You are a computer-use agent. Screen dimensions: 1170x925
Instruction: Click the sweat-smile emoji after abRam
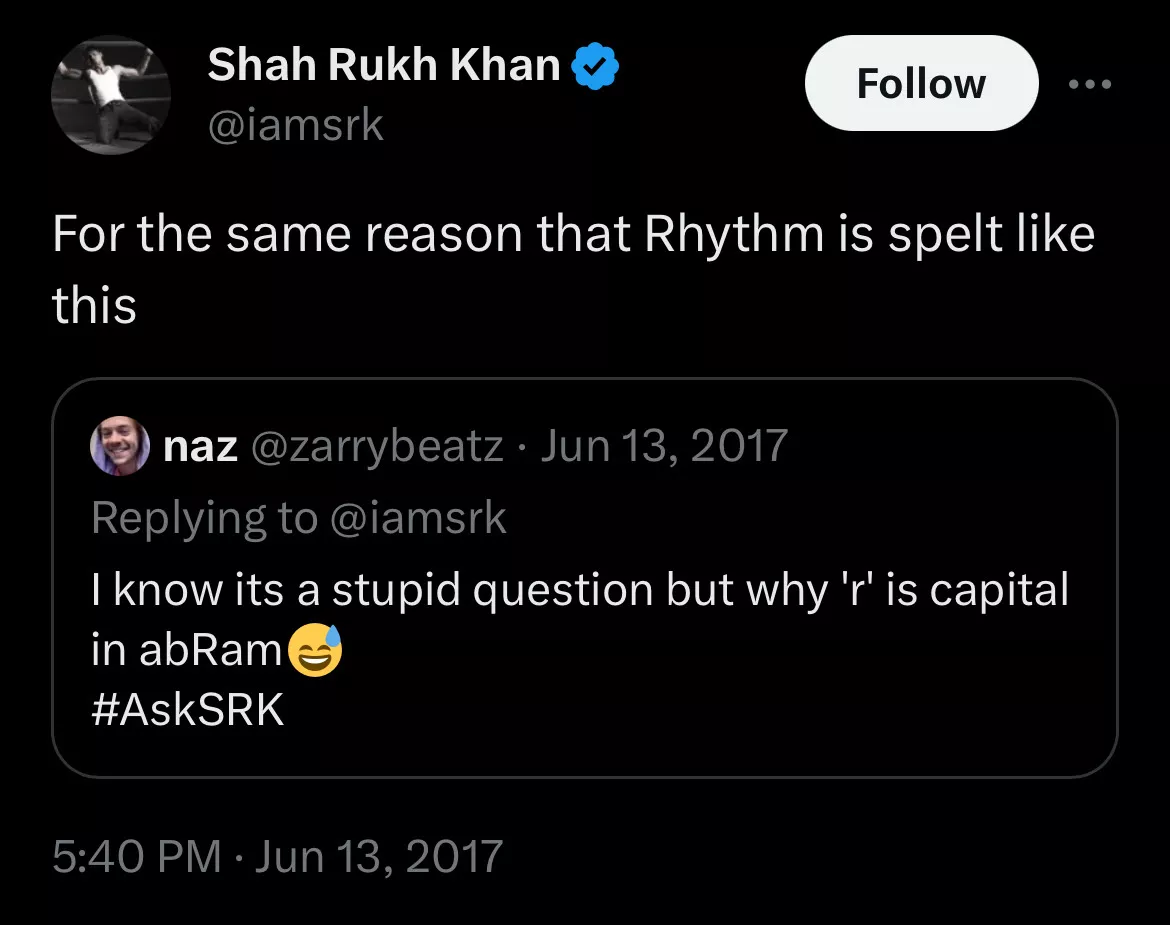(x=315, y=651)
